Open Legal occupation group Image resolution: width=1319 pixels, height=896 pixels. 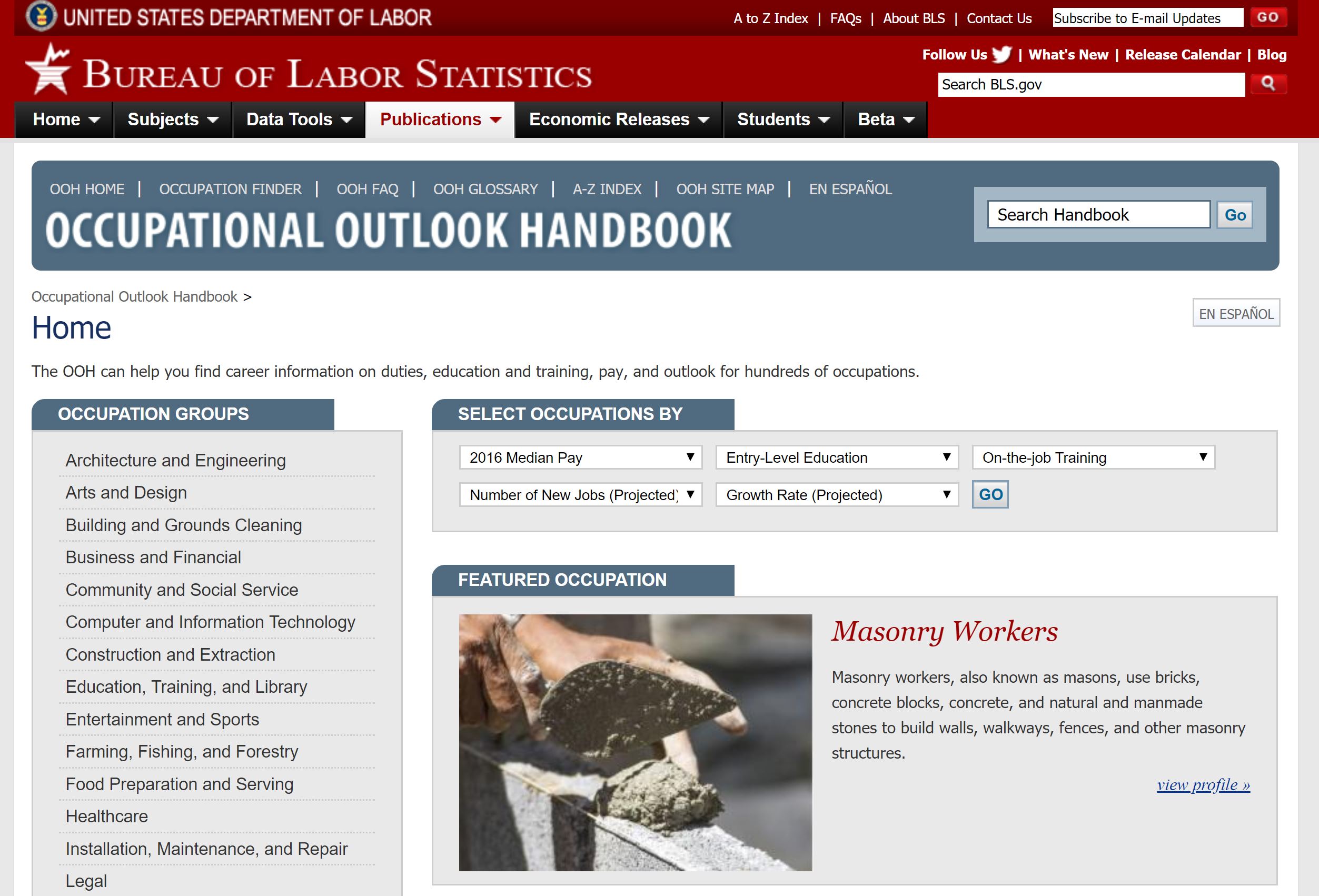[x=86, y=881]
